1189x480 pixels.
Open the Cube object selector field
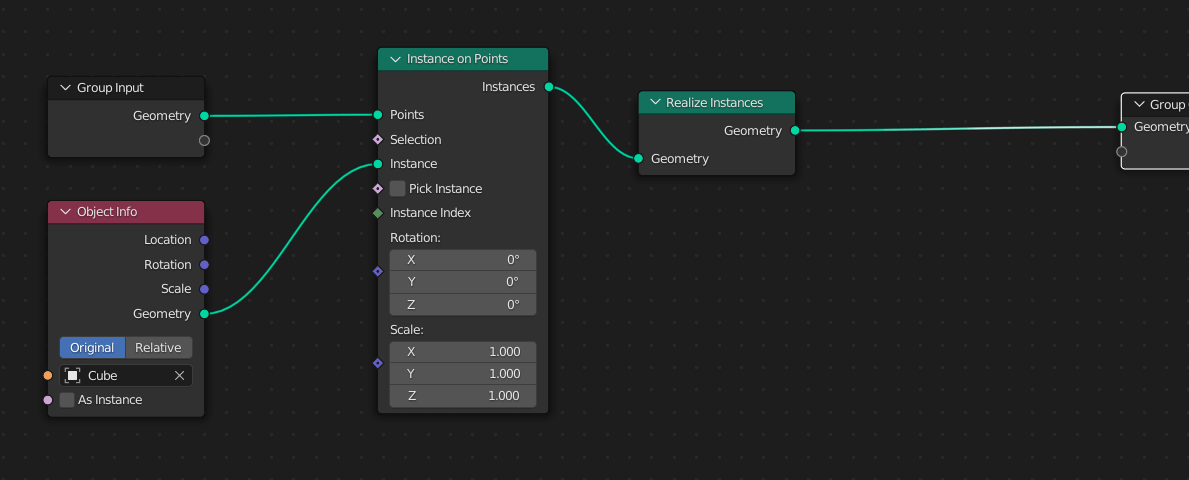[126, 375]
